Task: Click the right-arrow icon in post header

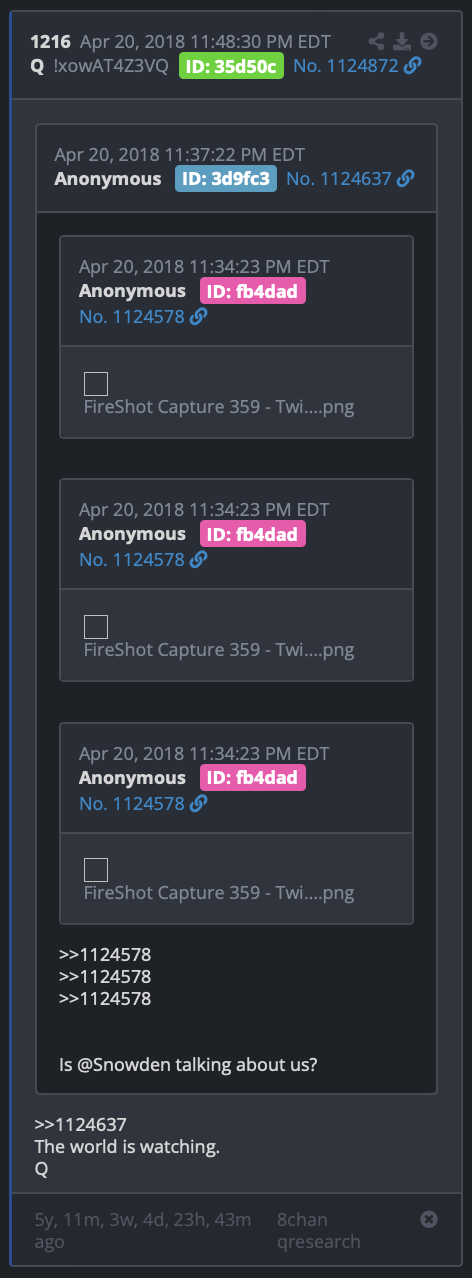Action: click(x=429, y=41)
